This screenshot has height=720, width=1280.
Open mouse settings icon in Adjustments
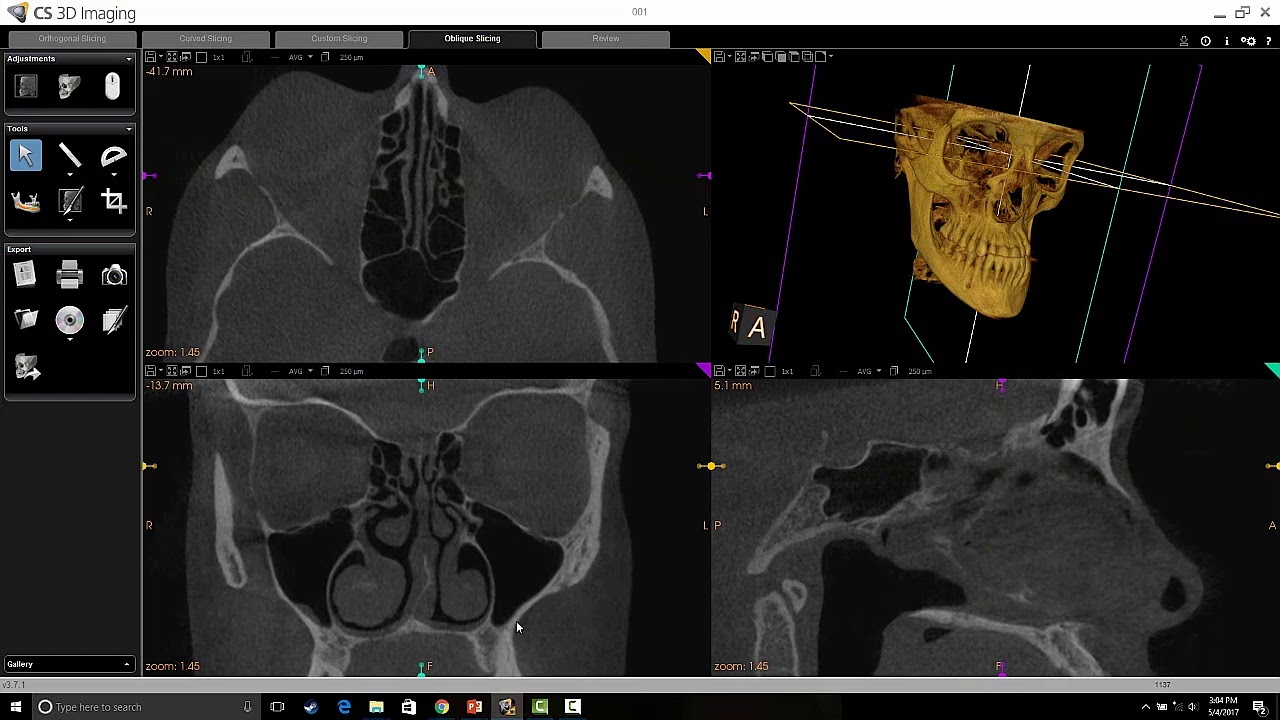coord(112,87)
